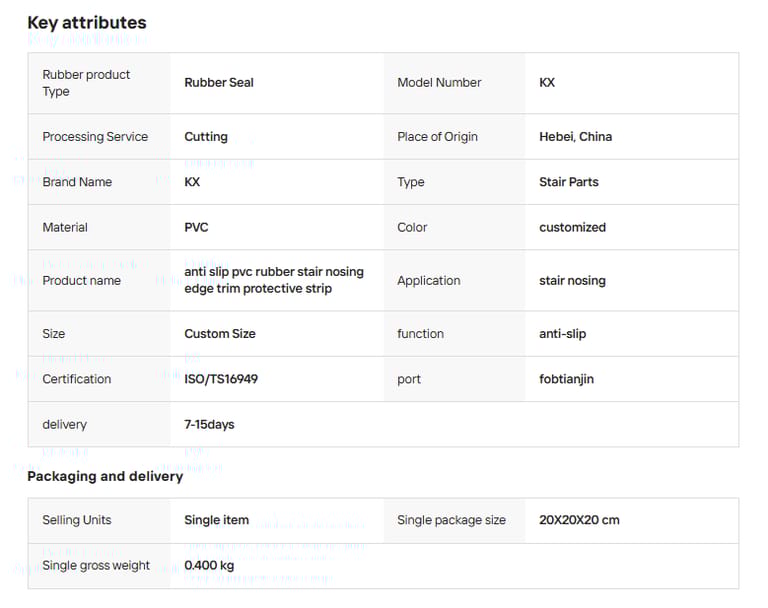Screen dimensions: 768x608
Task: Select the Cutting value text
Action: coord(206,137)
